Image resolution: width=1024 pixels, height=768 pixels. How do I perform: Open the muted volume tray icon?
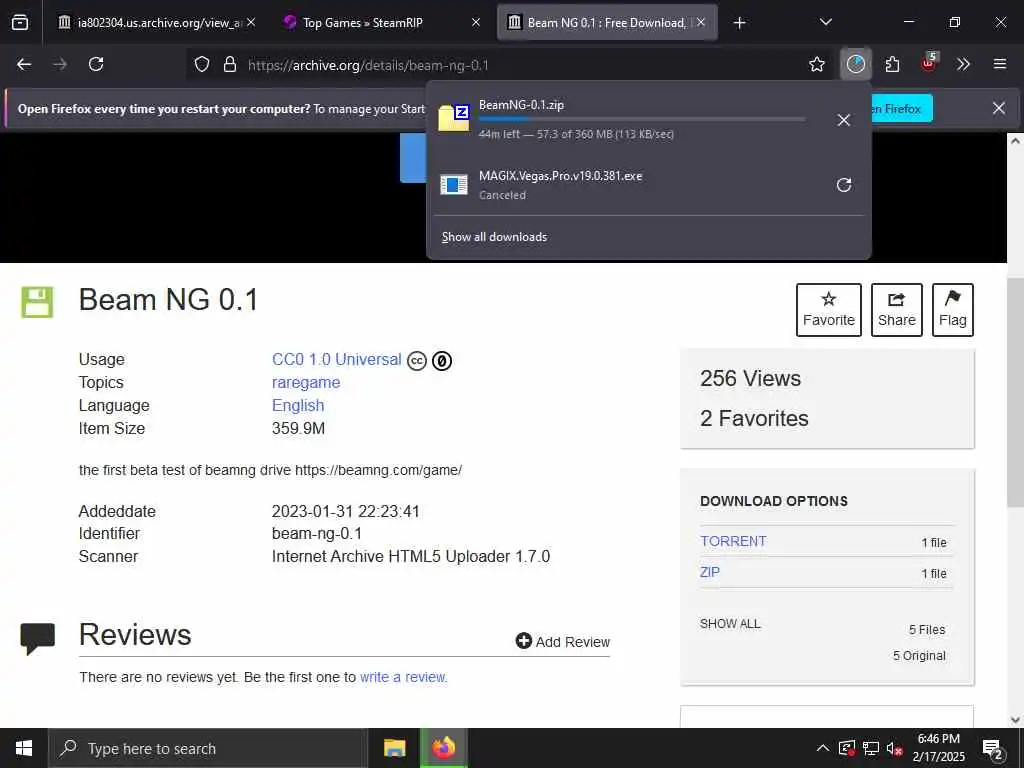pyautogui.click(x=894, y=749)
